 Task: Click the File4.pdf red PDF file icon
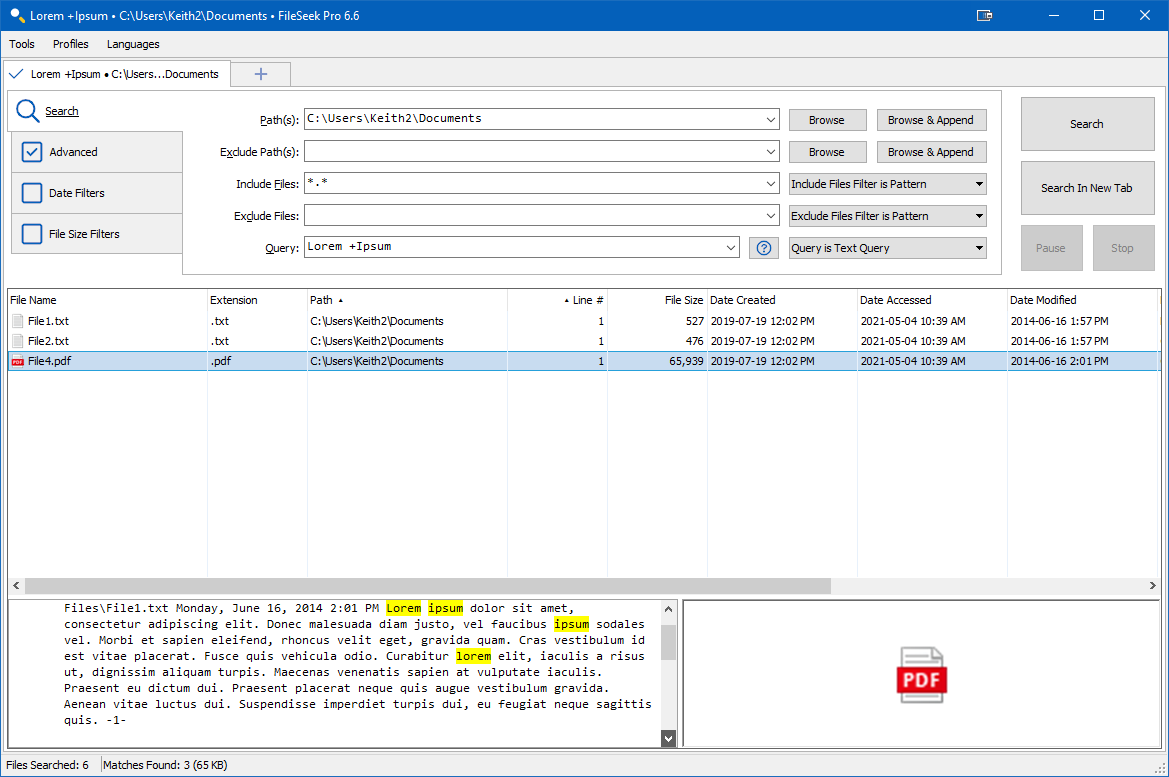tap(17, 361)
